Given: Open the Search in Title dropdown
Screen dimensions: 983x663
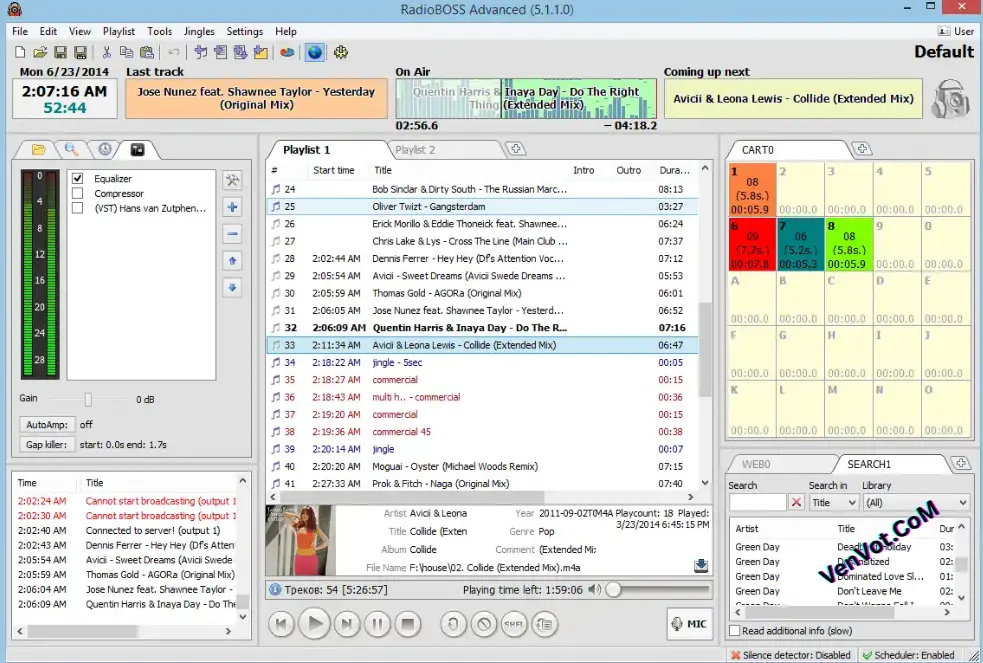Looking at the screenshot, I should click(x=833, y=503).
